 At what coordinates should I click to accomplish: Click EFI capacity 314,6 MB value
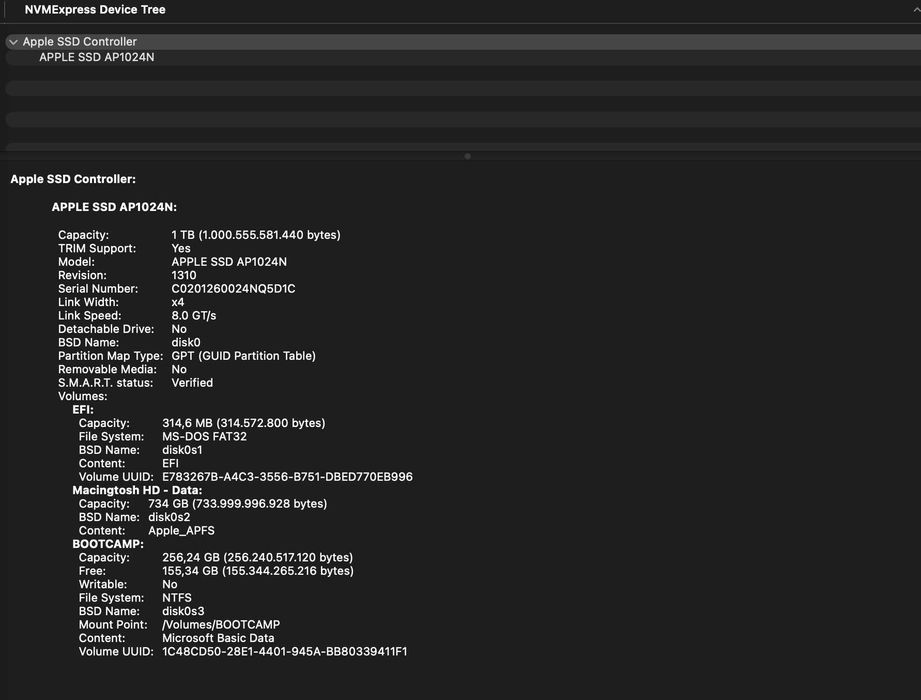244,423
